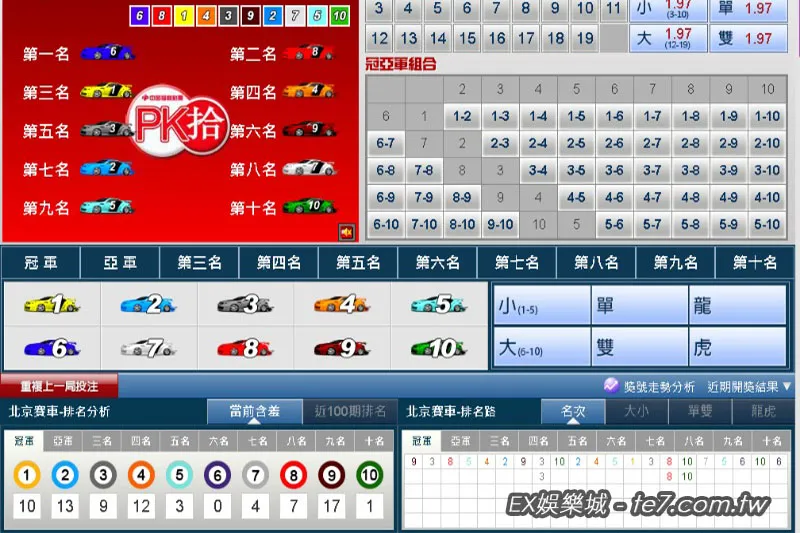Select the blue car number 2
The width and height of the screenshot is (800, 533).
(x=148, y=305)
